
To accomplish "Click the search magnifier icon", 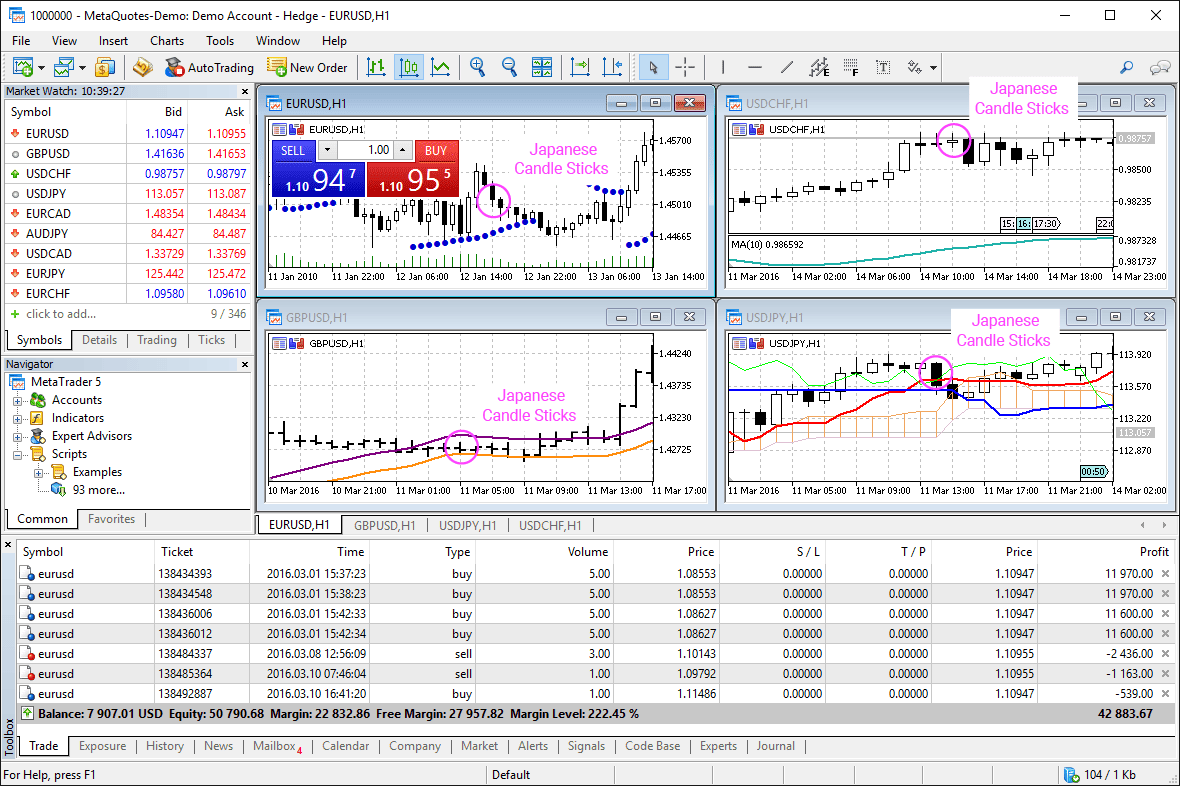I will [1127, 68].
